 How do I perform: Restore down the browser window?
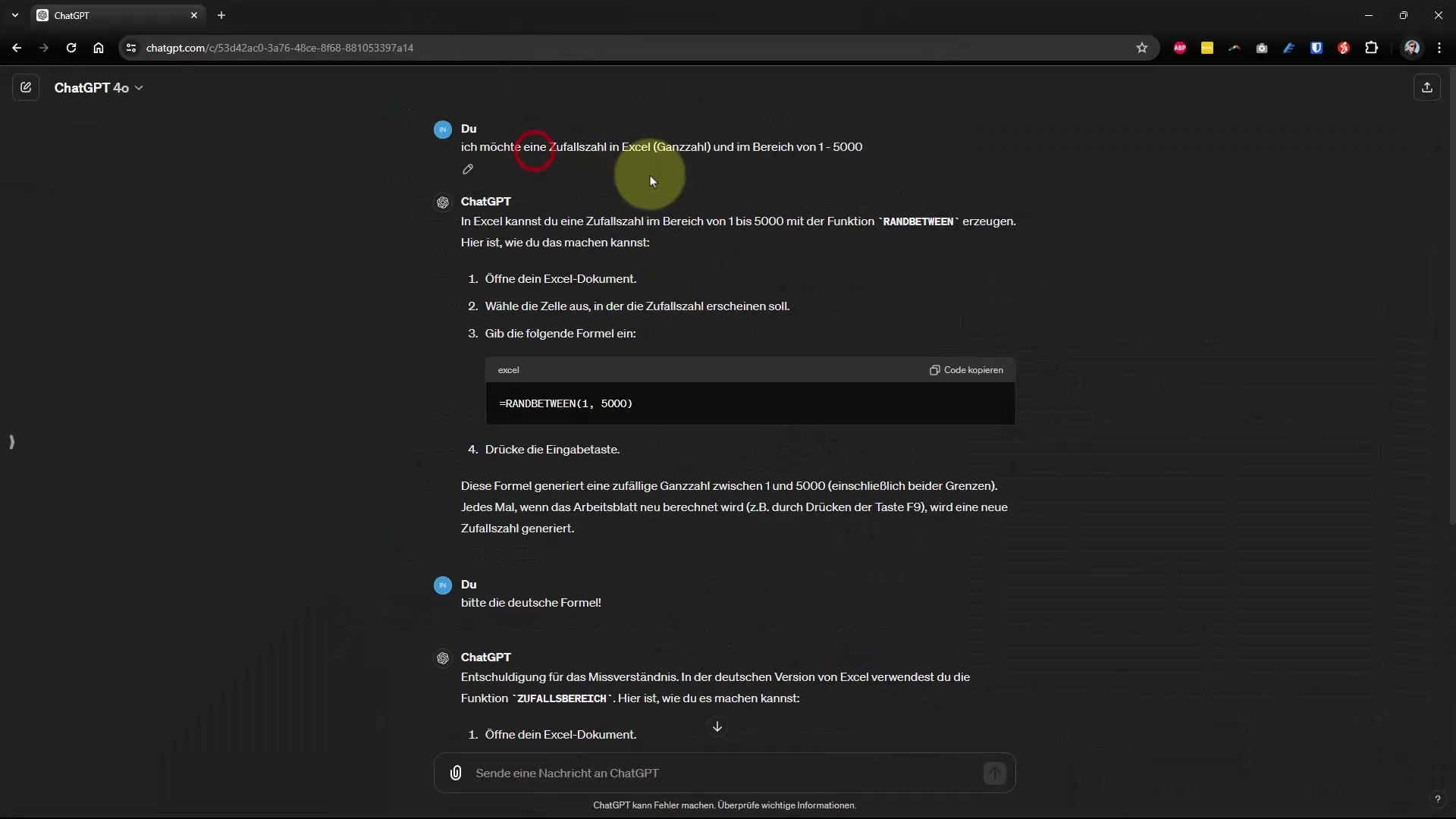point(1404,15)
